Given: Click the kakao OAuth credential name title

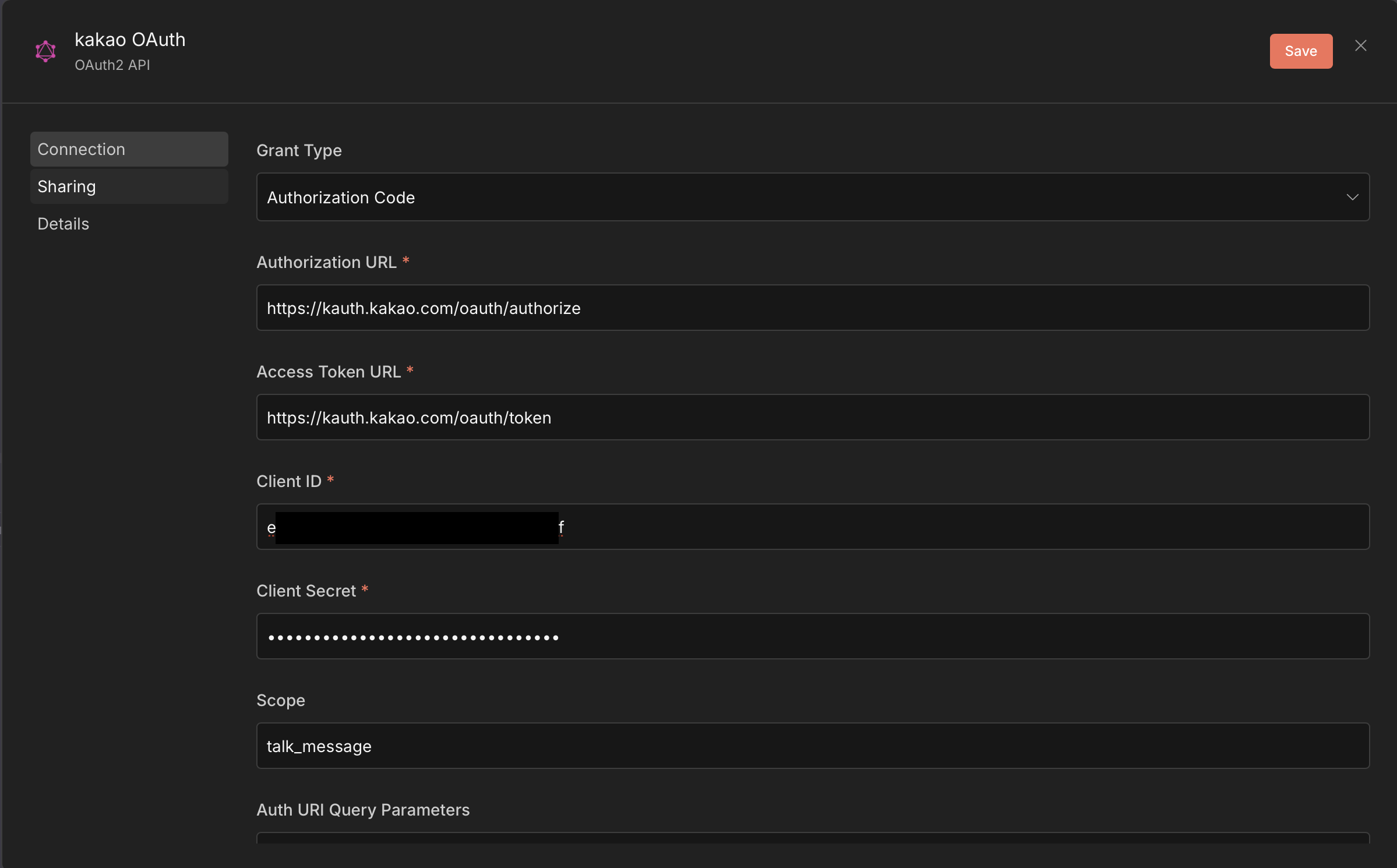Looking at the screenshot, I should [x=130, y=40].
